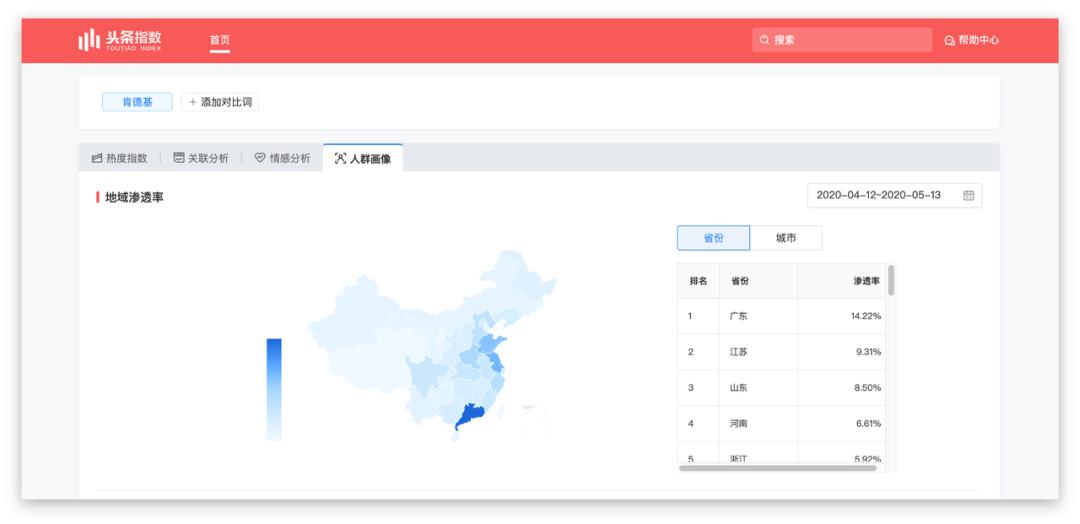This screenshot has height=524, width=1080.
Task: Click the 9.31% value cell
Action: (x=842, y=352)
